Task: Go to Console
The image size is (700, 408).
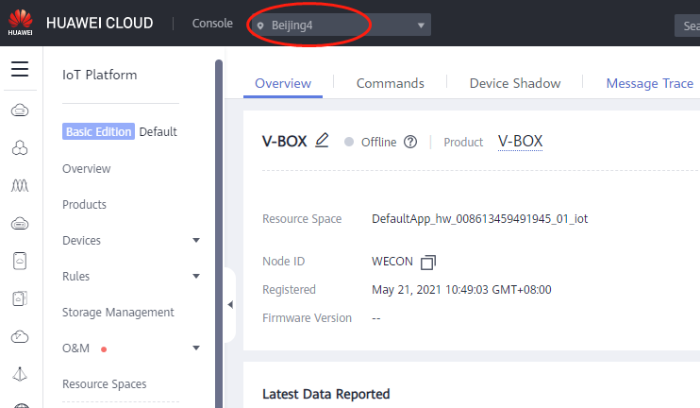Action: 212,24
